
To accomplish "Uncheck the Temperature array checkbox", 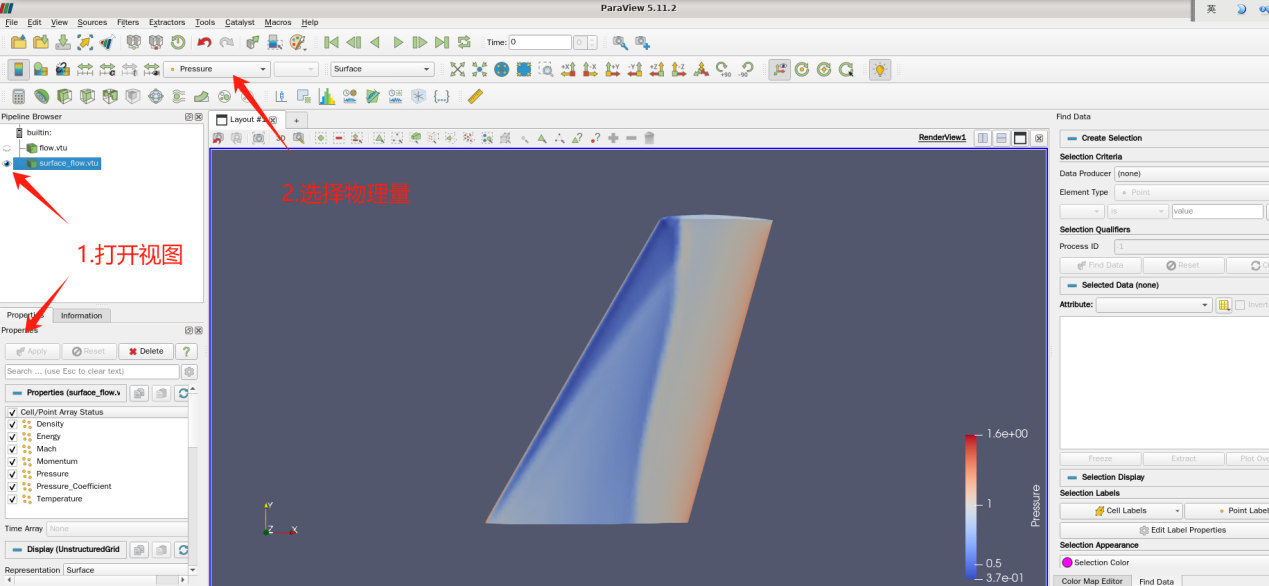I will [x=12, y=499].
